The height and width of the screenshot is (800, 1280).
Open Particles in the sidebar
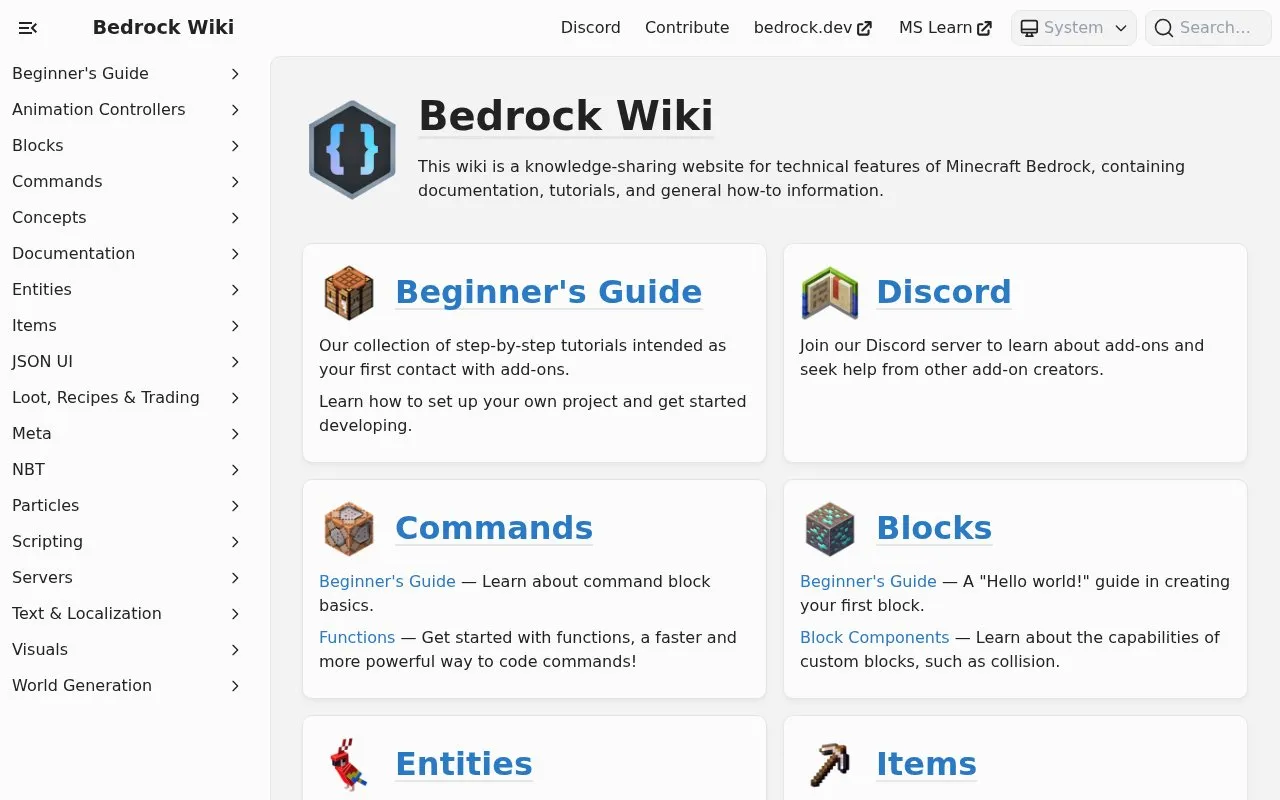tap(46, 506)
